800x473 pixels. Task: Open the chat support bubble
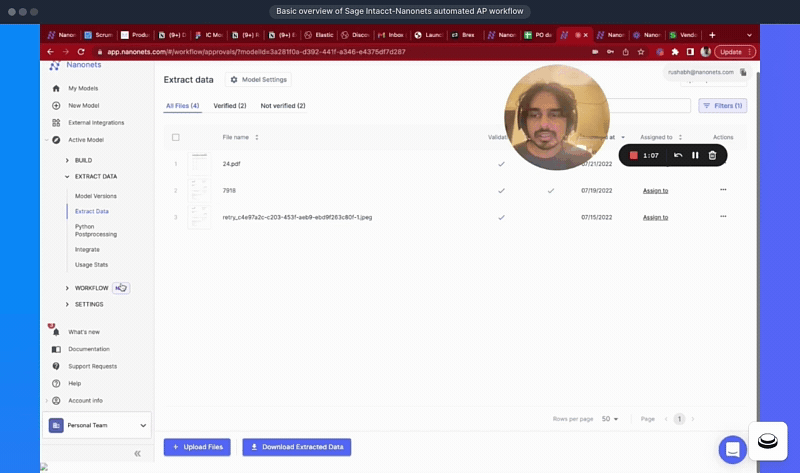(x=732, y=449)
